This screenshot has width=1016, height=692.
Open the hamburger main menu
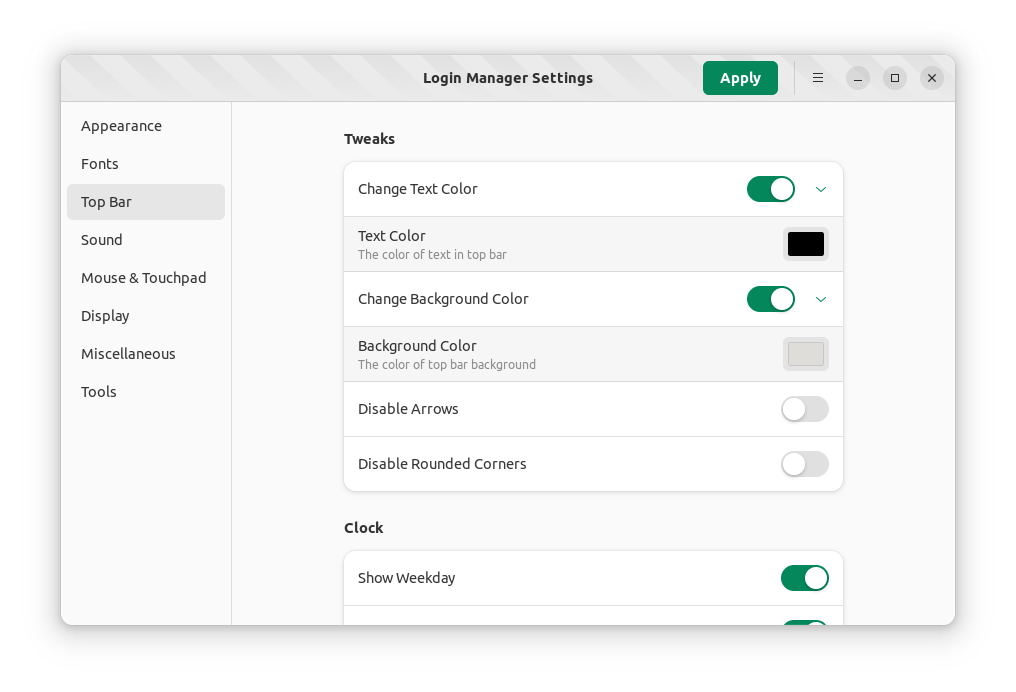coord(818,78)
